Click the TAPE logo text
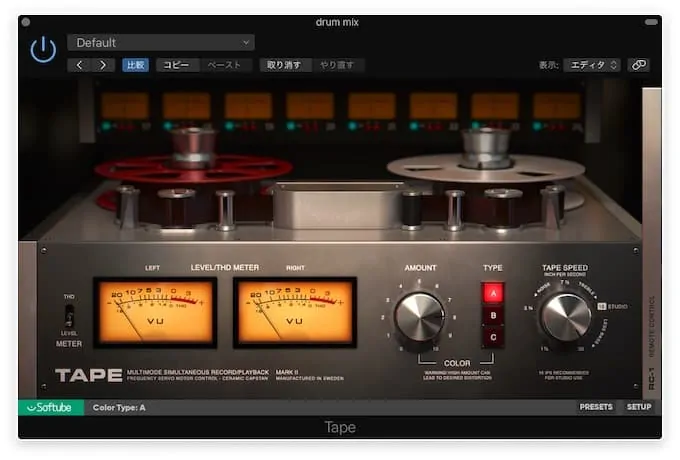Screen dimensions: 680x460 point(88,375)
